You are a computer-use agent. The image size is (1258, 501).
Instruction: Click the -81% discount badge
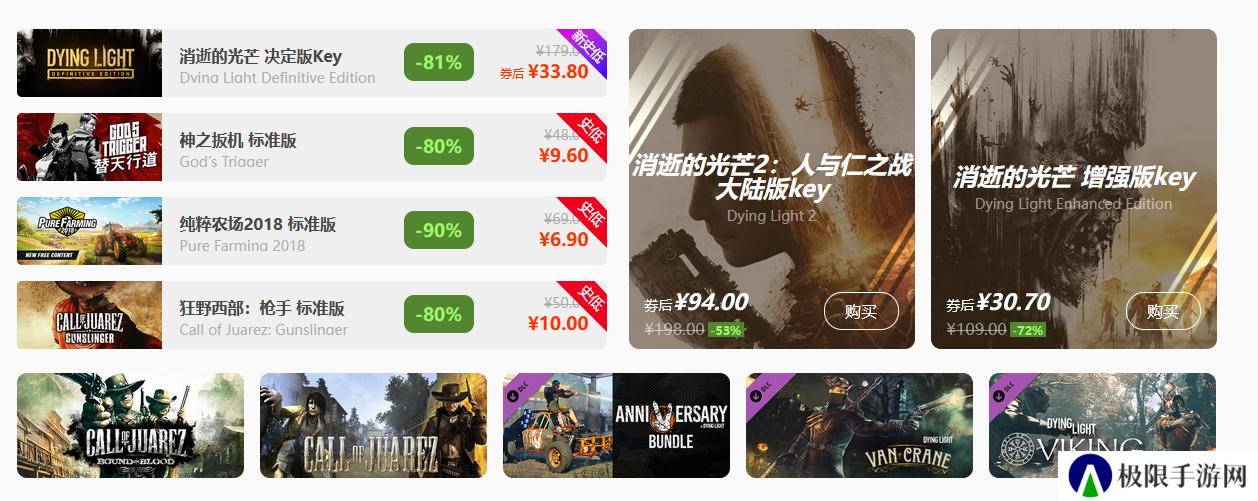pyautogui.click(x=439, y=63)
